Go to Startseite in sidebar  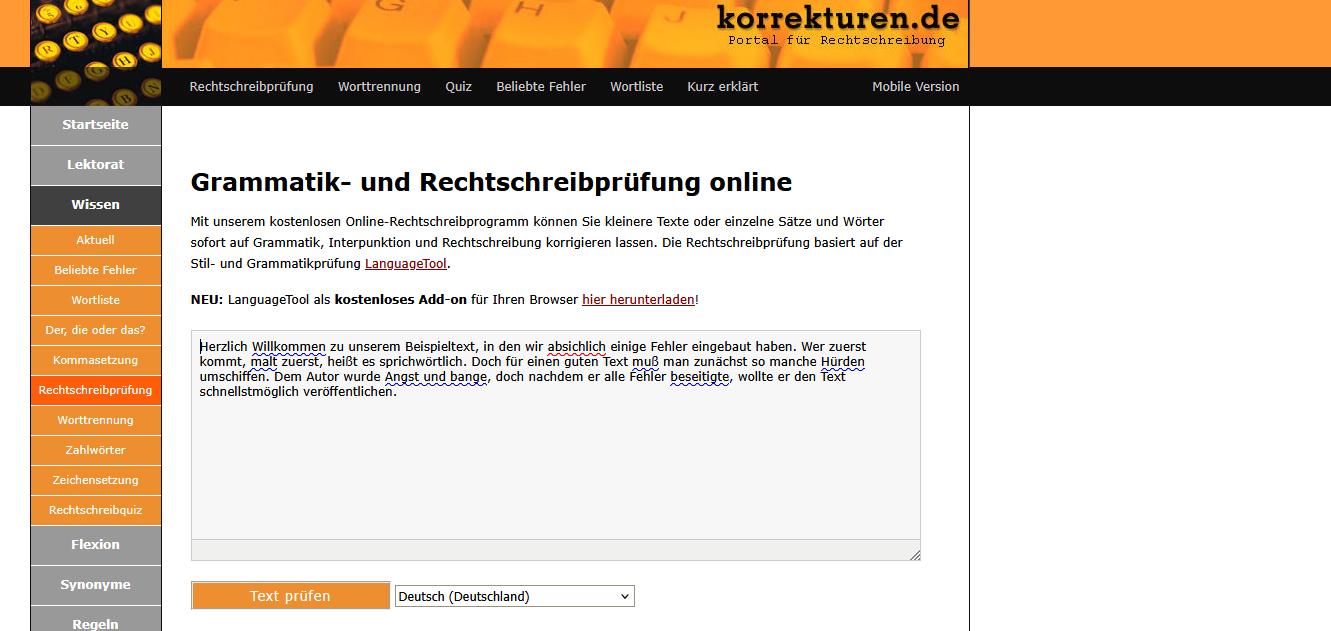coord(95,125)
